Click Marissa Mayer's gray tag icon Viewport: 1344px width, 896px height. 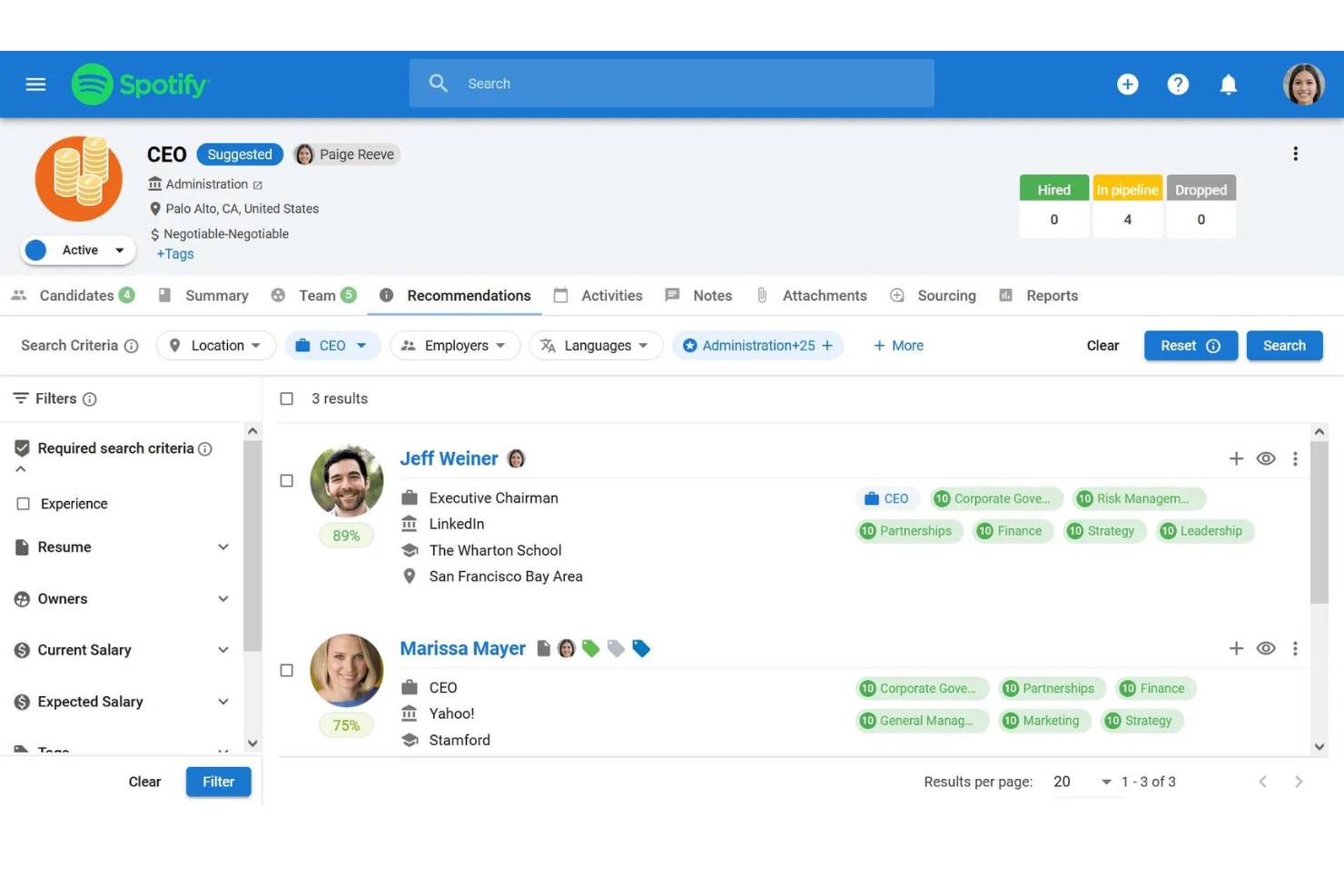click(x=616, y=648)
